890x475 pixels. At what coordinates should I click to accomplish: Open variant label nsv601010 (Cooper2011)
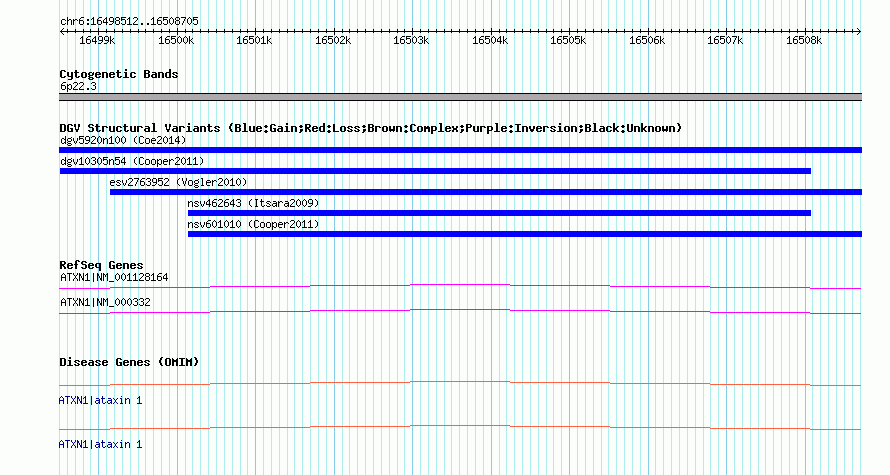click(x=253, y=224)
